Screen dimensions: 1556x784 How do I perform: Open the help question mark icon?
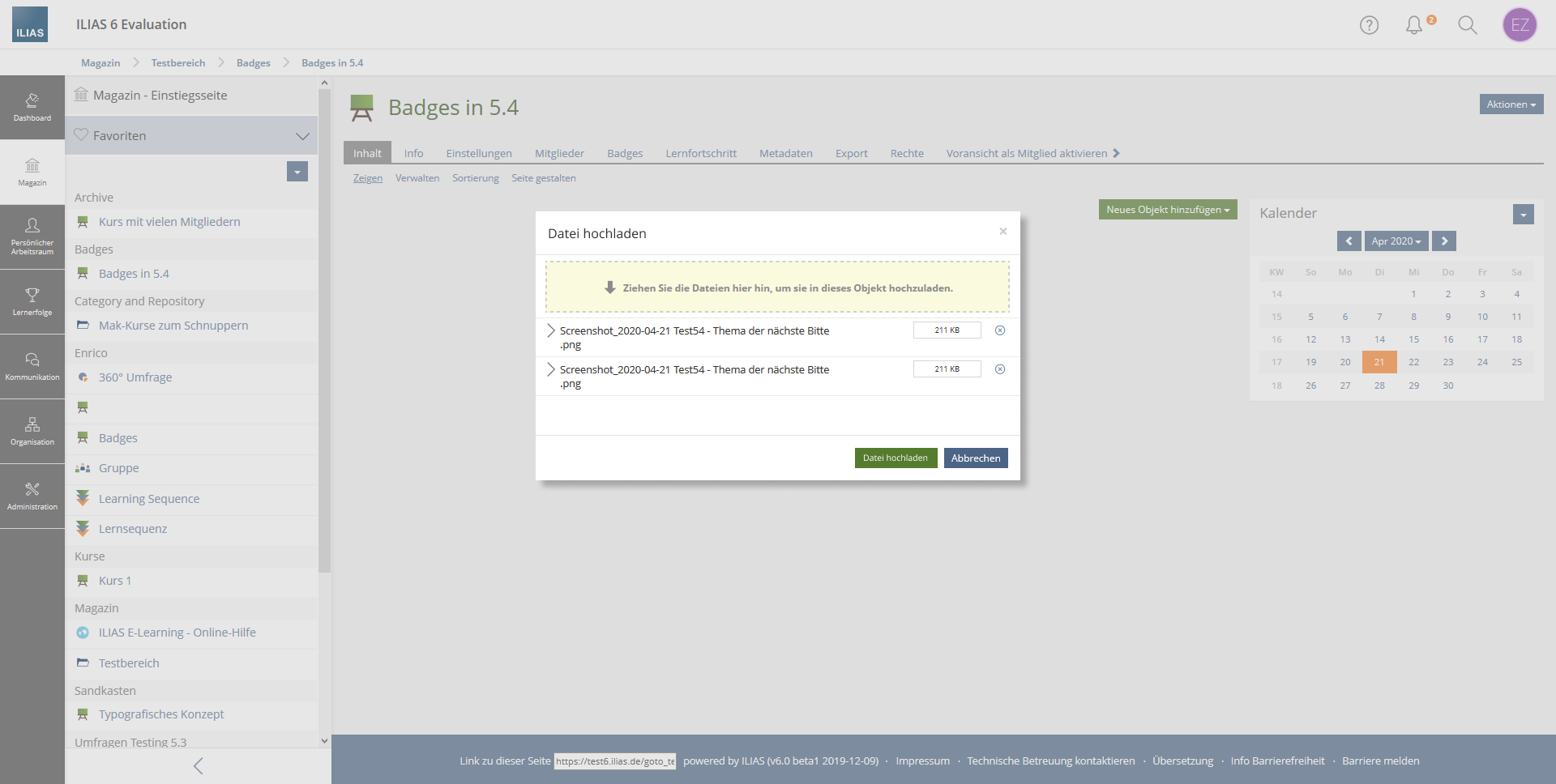pyautogui.click(x=1369, y=25)
